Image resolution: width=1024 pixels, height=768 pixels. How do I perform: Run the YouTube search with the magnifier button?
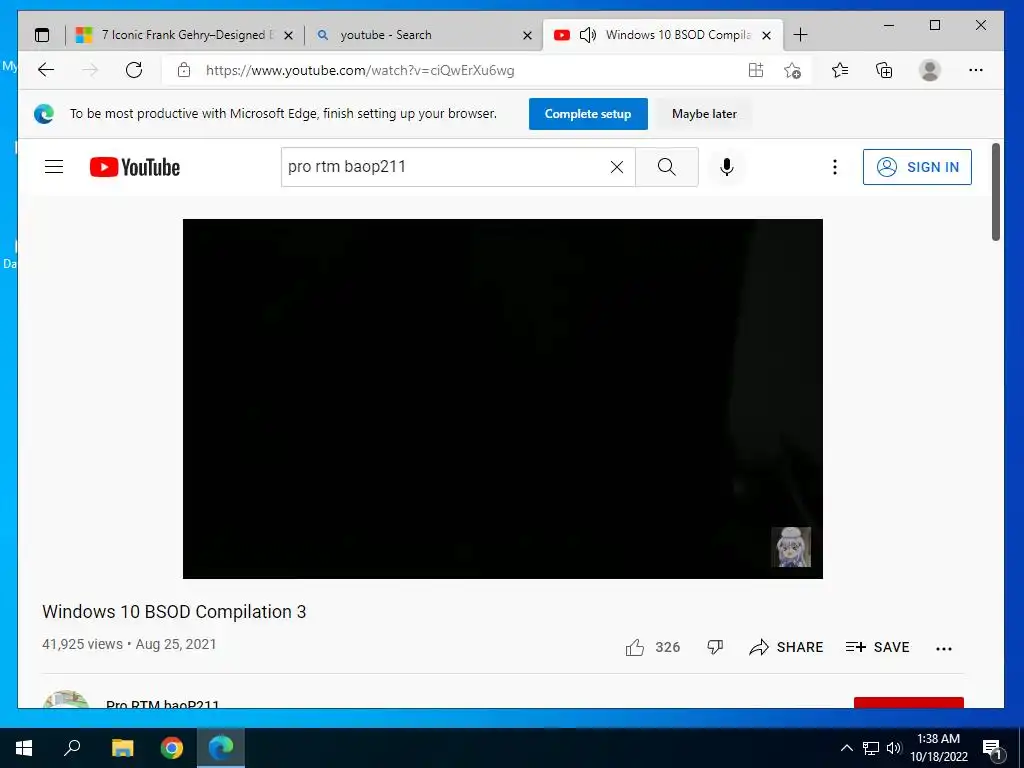[667, 167]
